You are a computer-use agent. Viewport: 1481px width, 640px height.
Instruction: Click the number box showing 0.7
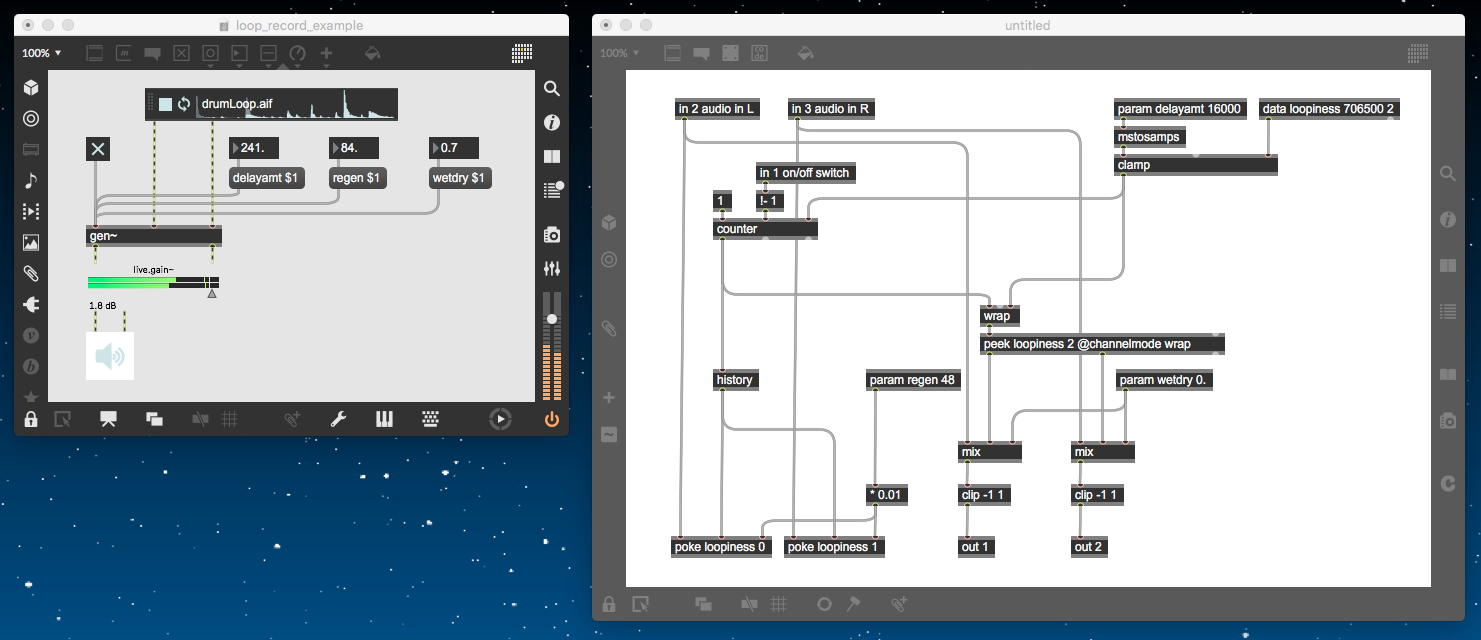click(x=454, y=148)
